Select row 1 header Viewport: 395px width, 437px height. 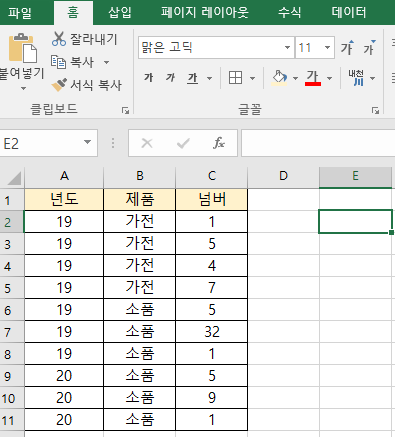pyautogui.click(x=12, y=200)
